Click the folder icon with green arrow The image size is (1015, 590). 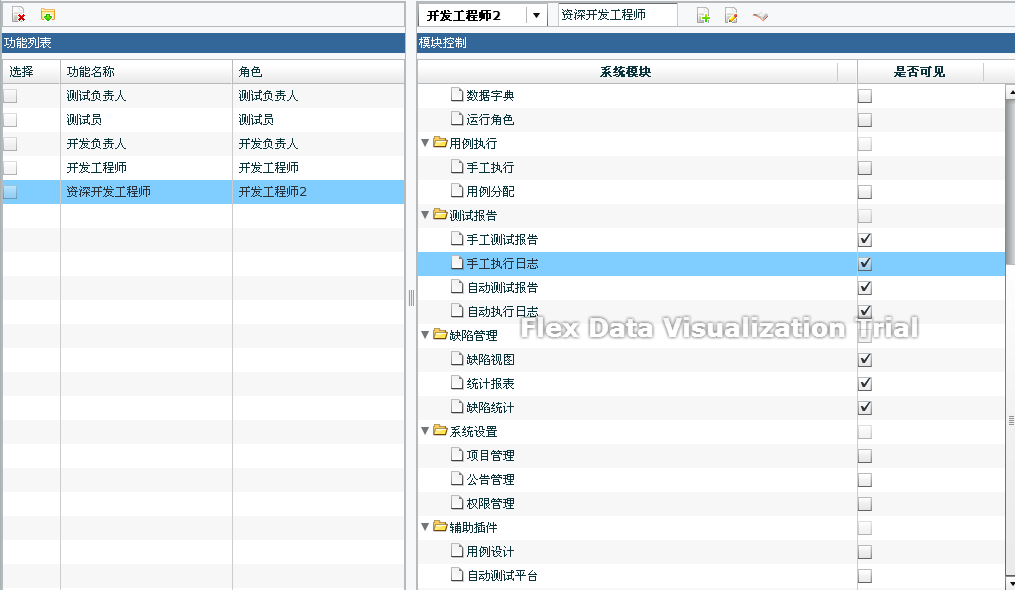[48, 15]
